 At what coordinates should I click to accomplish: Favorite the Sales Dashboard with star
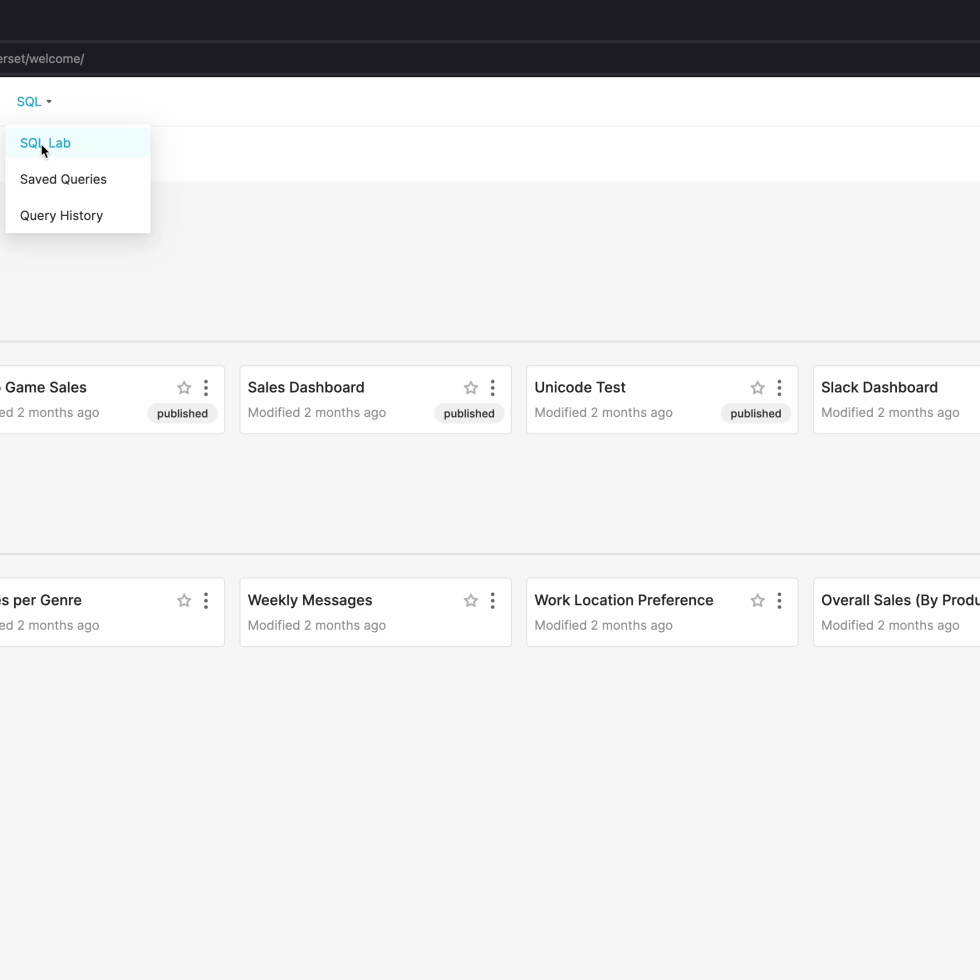470,388
